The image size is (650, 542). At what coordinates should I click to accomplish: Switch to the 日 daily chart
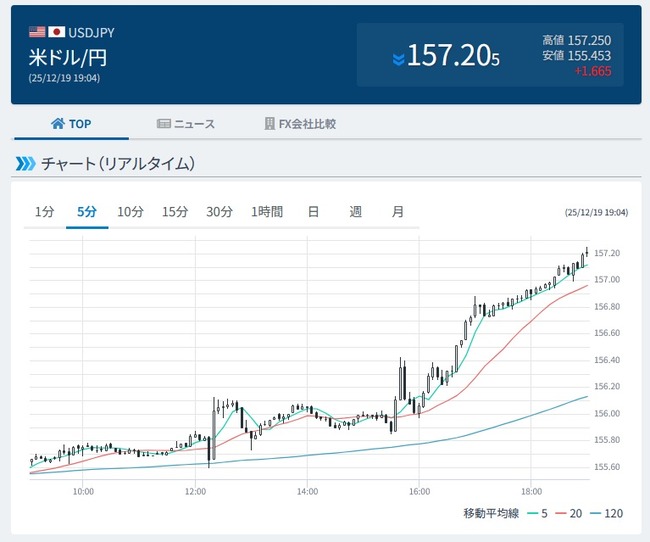pos(313,212)
